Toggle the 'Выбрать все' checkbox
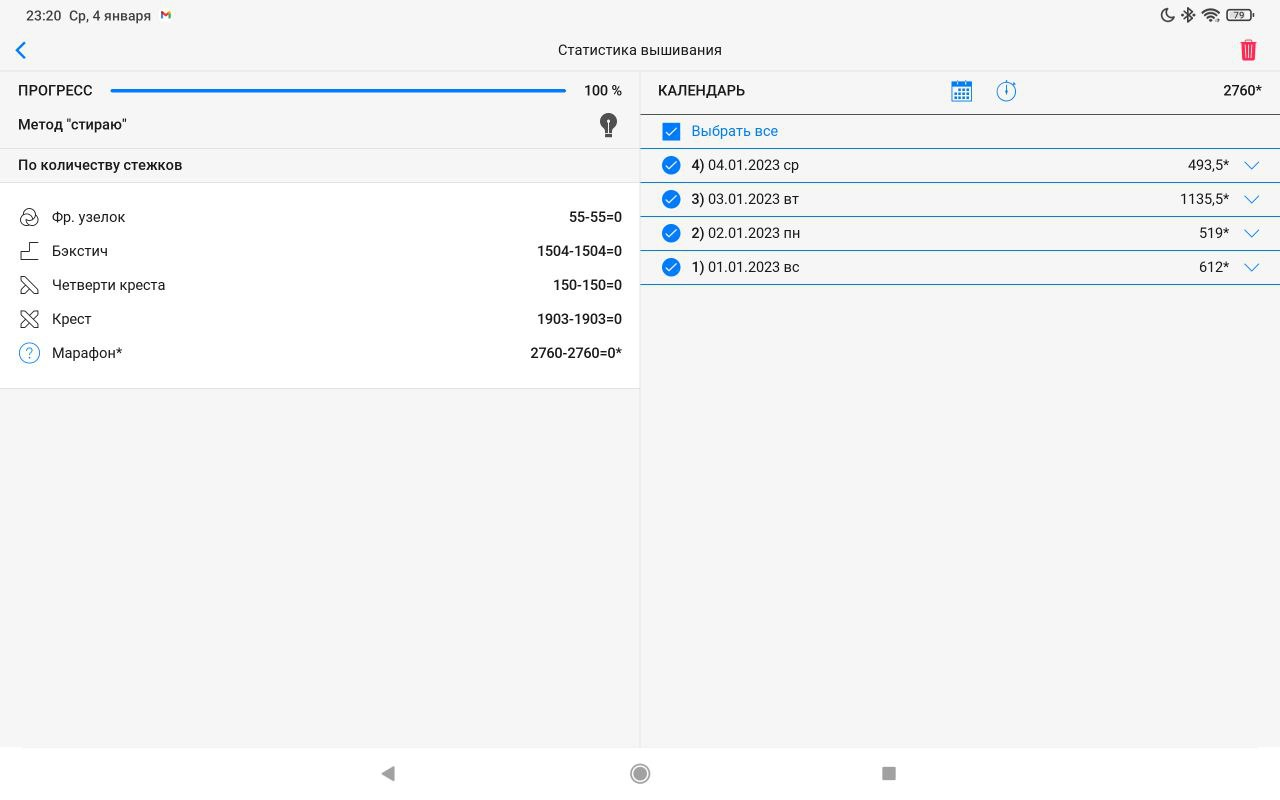1280x800 pixels. (671, 131)
